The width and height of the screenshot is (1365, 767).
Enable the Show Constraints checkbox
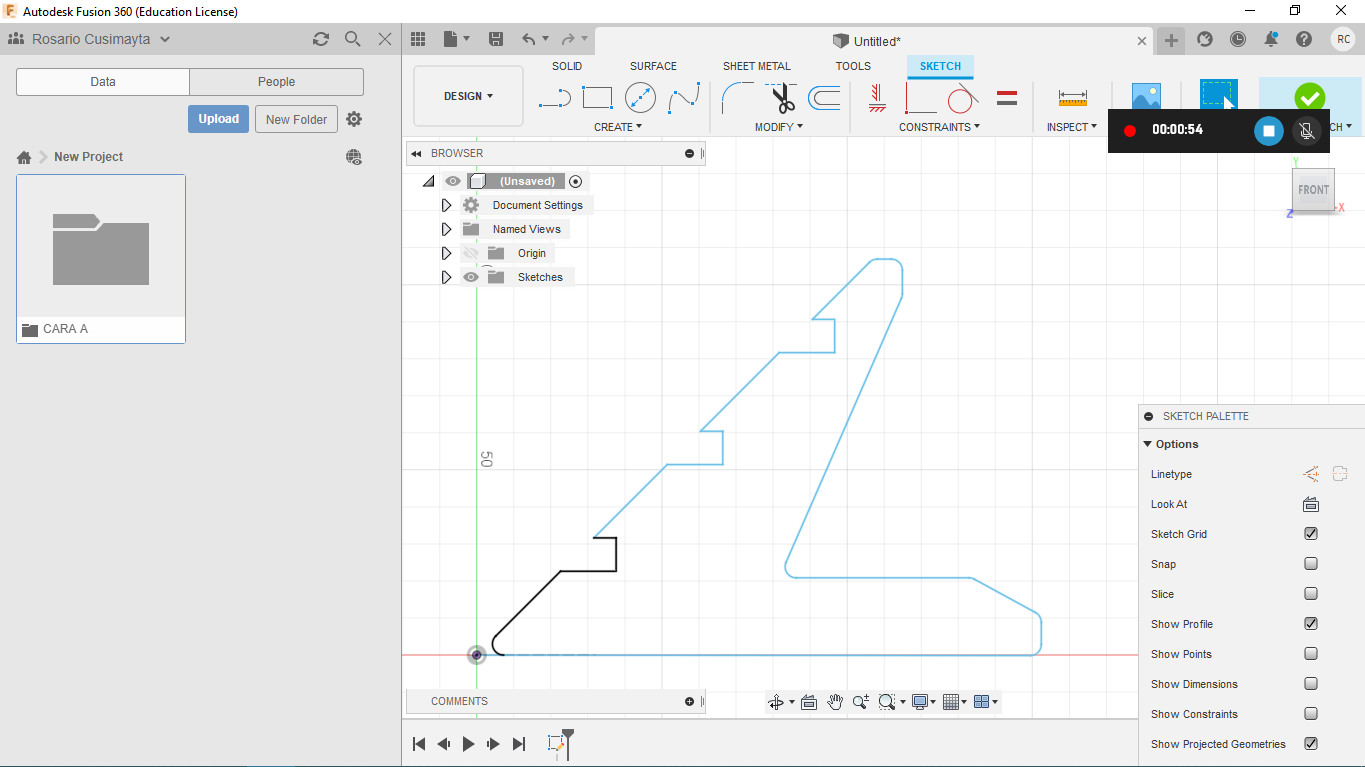(x=1311, y=714)
